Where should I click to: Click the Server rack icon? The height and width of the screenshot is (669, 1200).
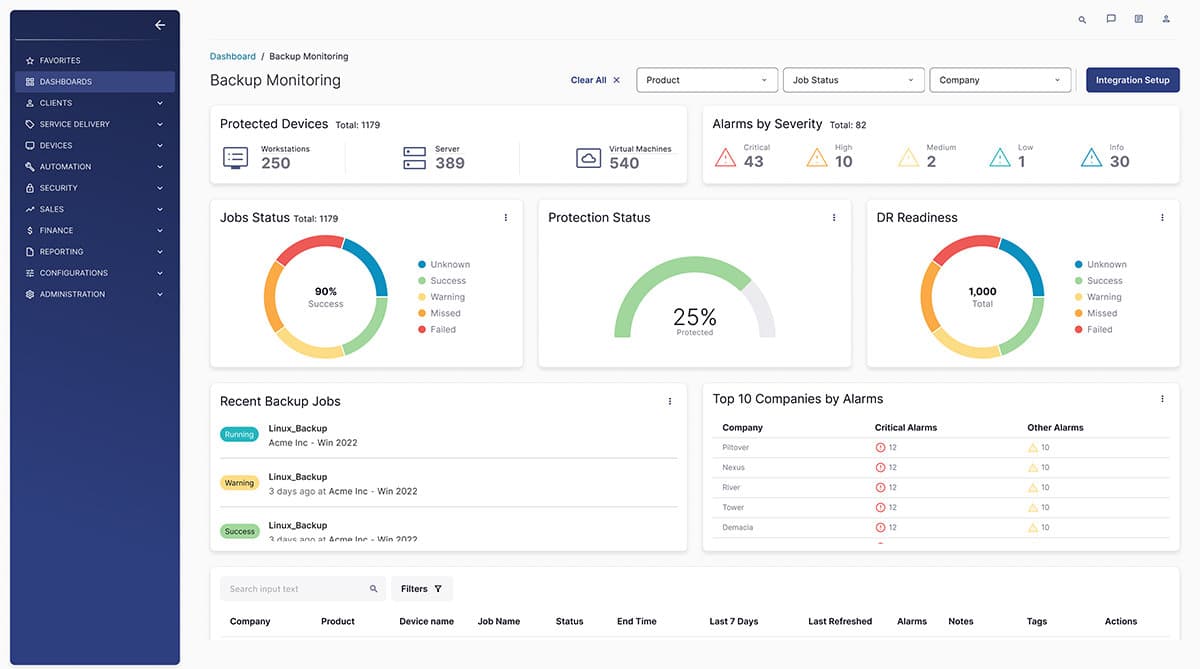point(415,158)
